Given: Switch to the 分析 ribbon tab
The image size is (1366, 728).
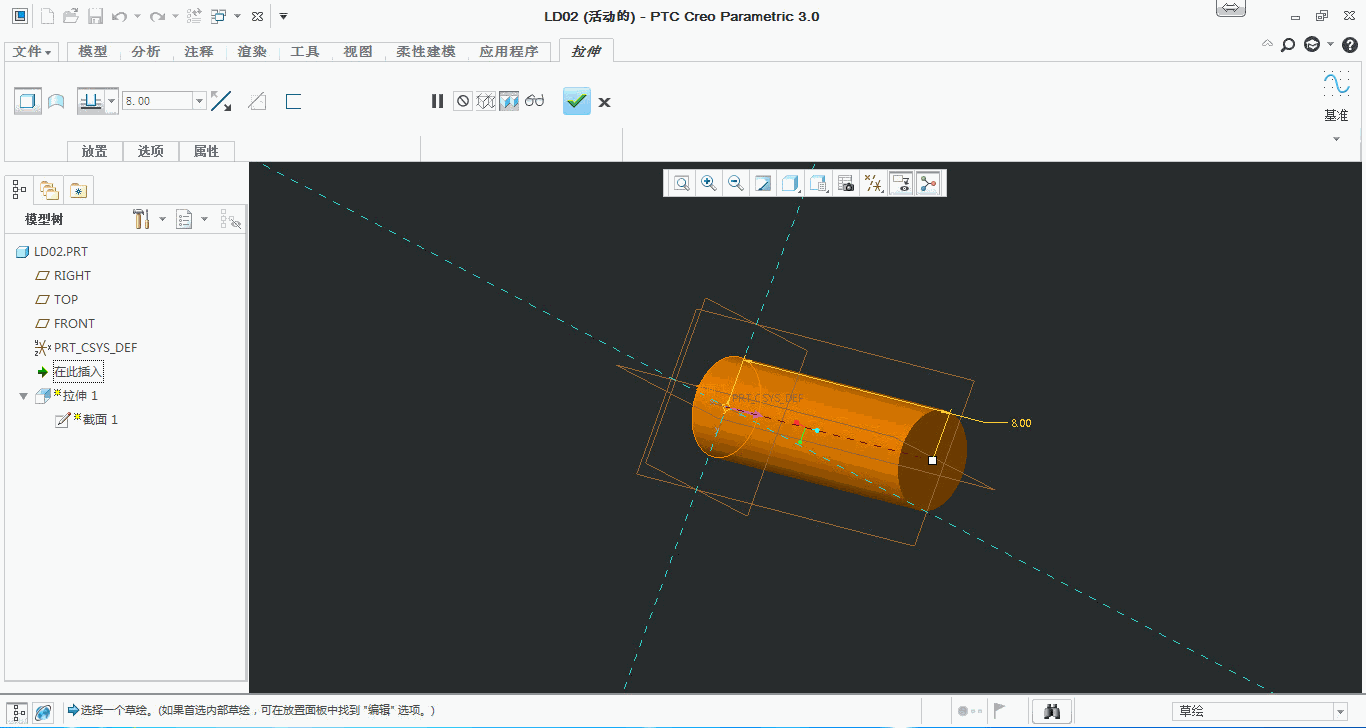Looking at the screenshot, I should 146,51.
